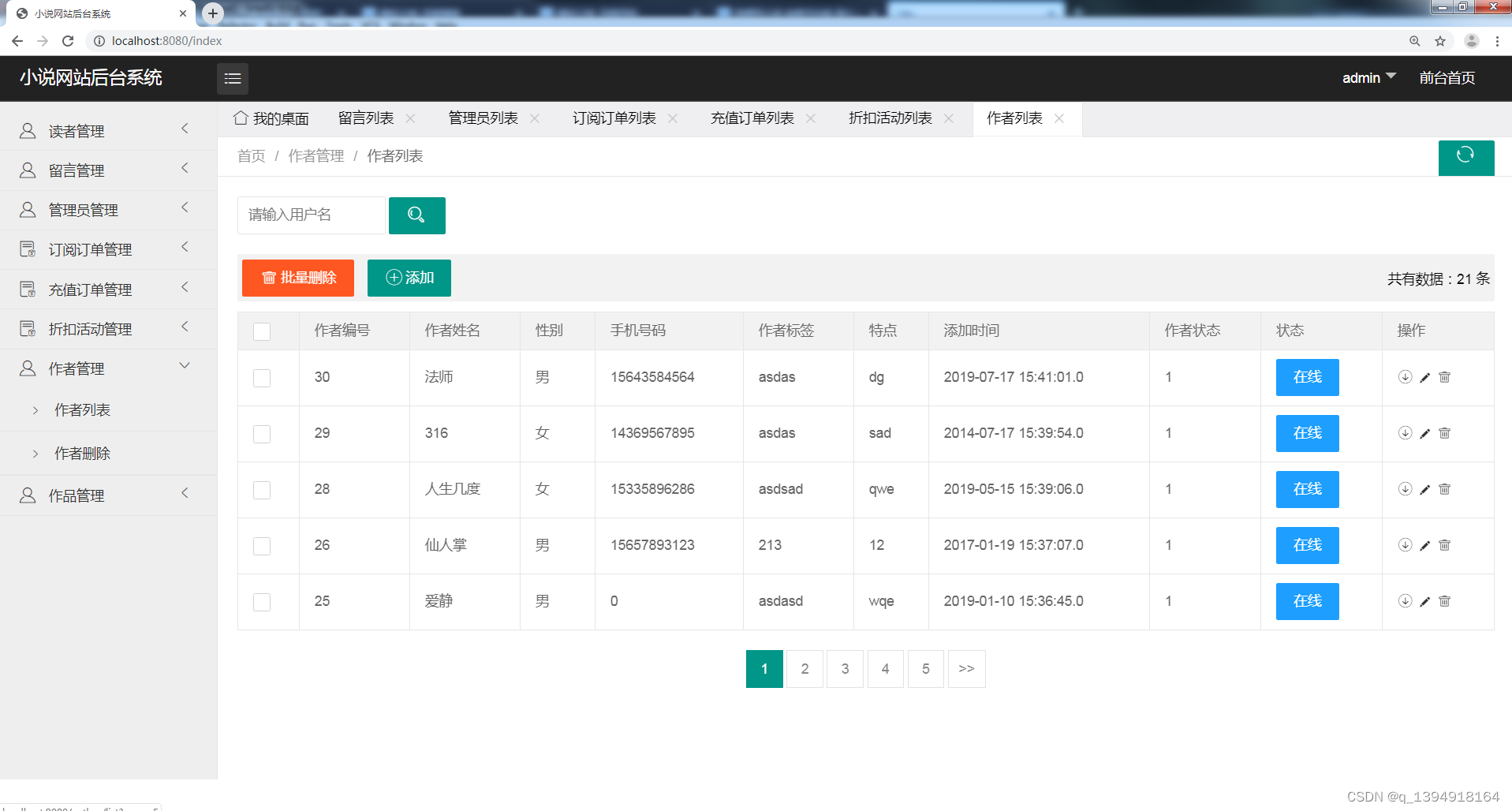Open the admin user dropdown
The height and width of the screenshot is (811, 1512).
[x=1368, y=77]
